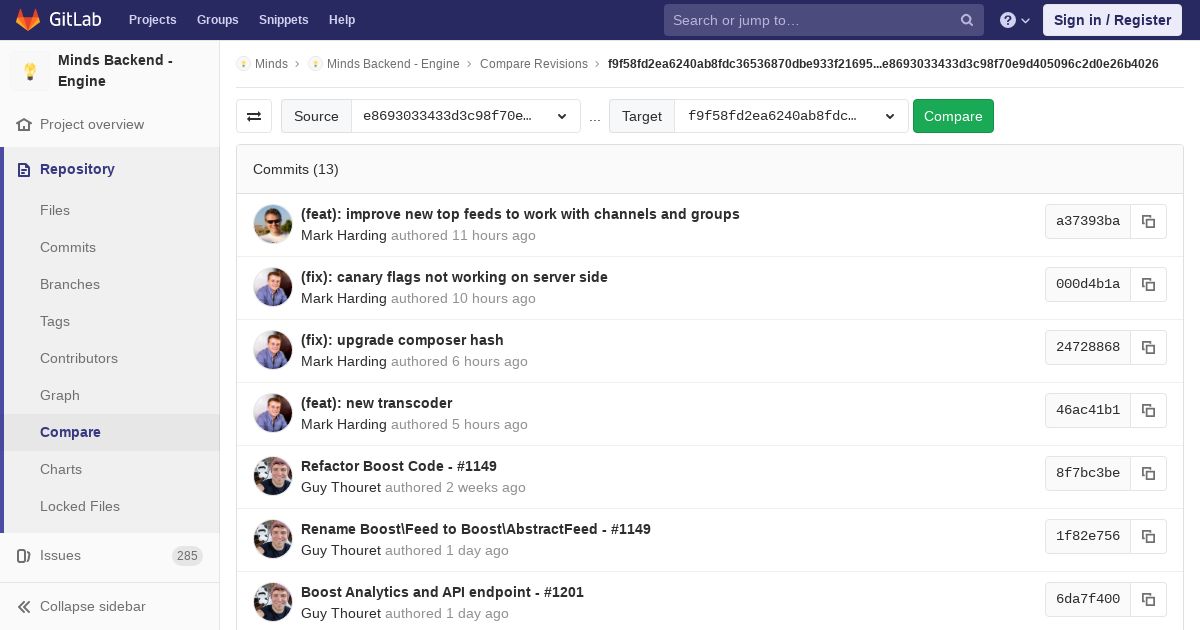
Task: Expand the Help question-mark dropdown
Action: tap(1015, 20)
